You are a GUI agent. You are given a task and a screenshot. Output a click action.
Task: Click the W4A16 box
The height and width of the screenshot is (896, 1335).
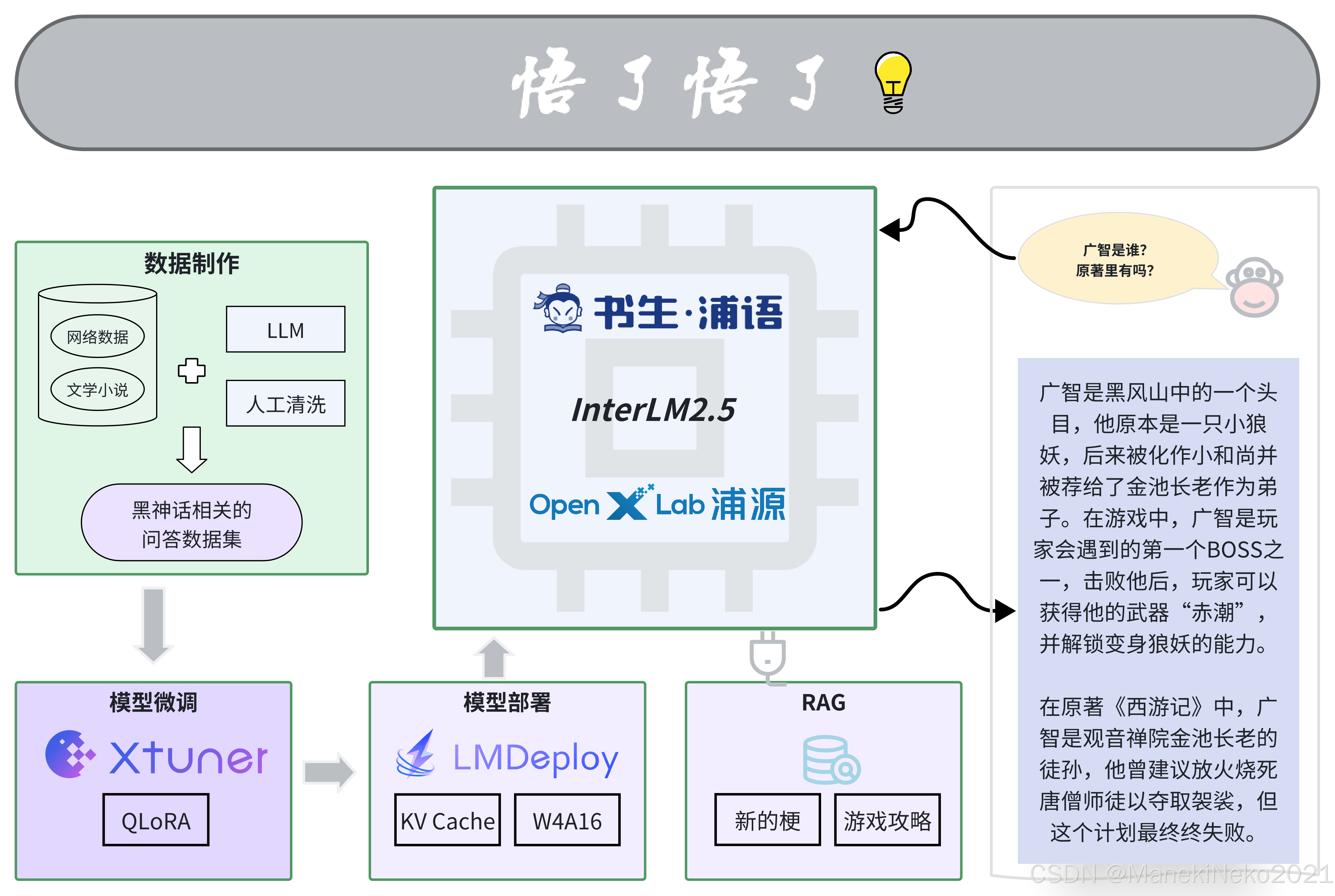567,820
